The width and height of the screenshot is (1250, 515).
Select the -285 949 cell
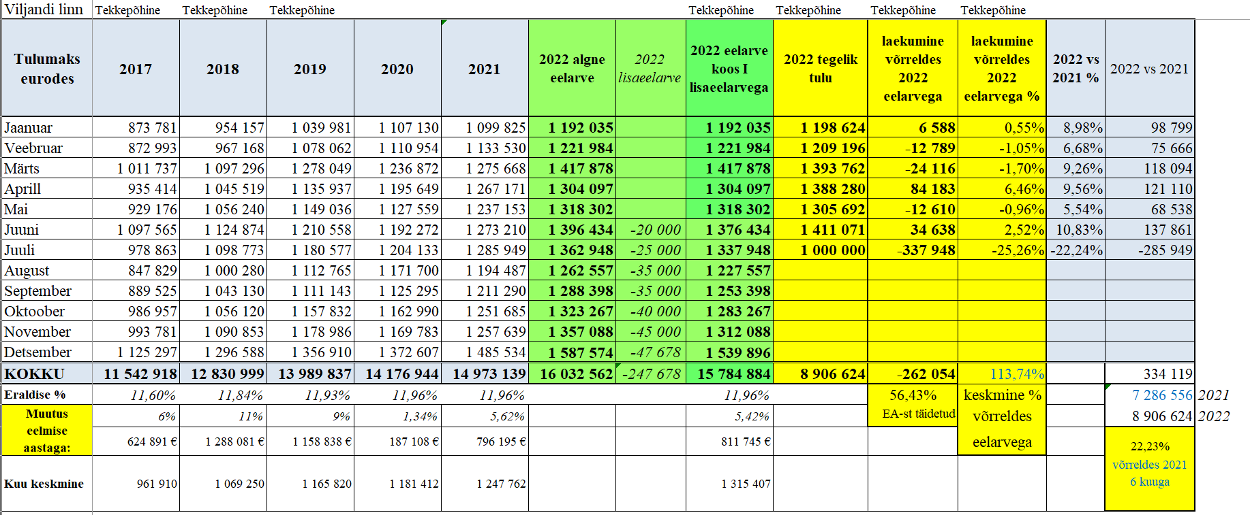[x=1150, y=250]
